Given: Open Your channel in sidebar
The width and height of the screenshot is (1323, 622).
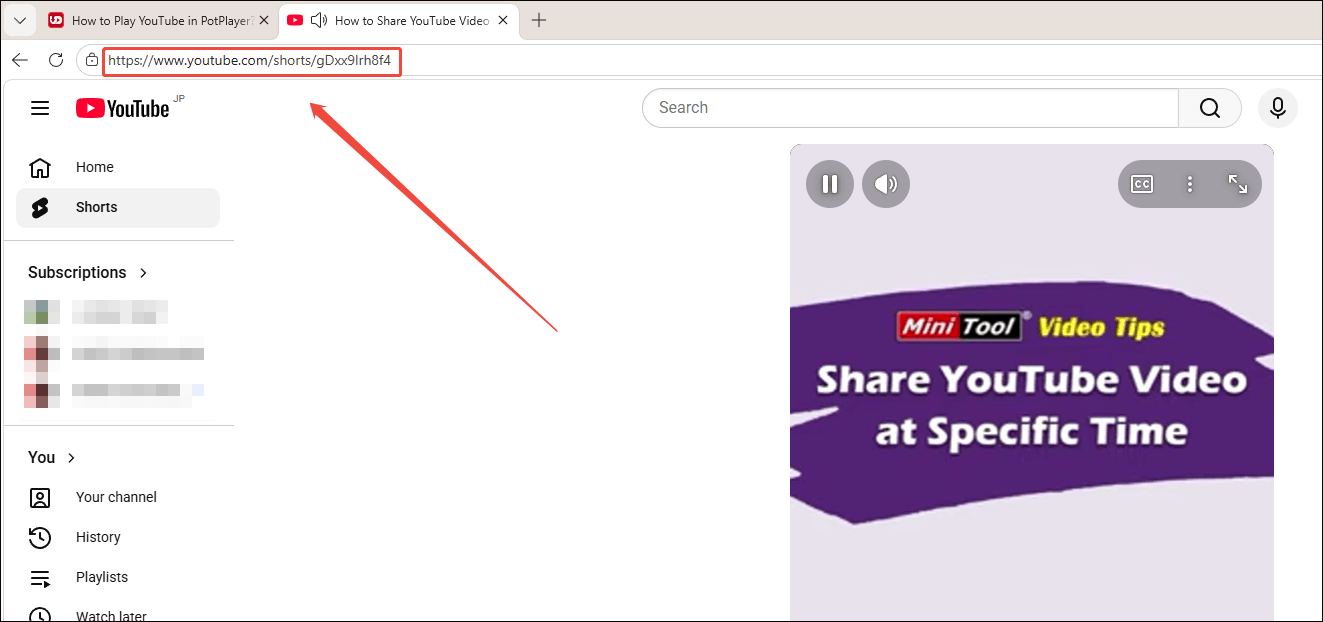Looking at the screenshot, I should [118, 497].
